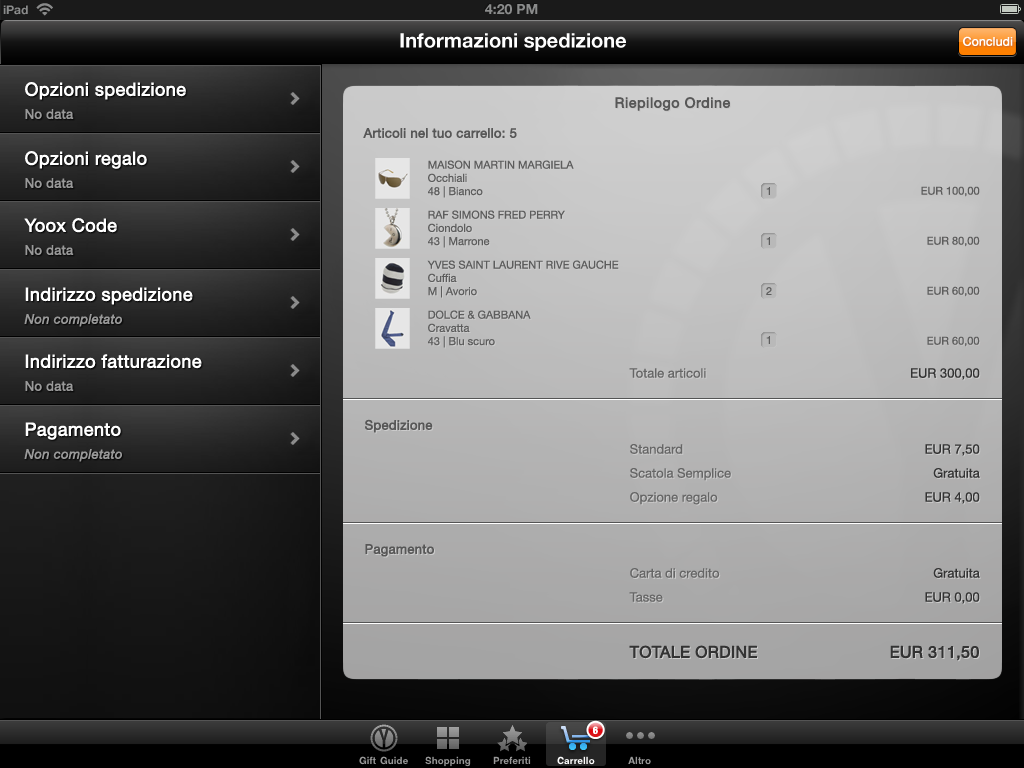
Task: Tap the Yves Saint Laurent beanie thumbnail
Action: [x=392, y=278]
